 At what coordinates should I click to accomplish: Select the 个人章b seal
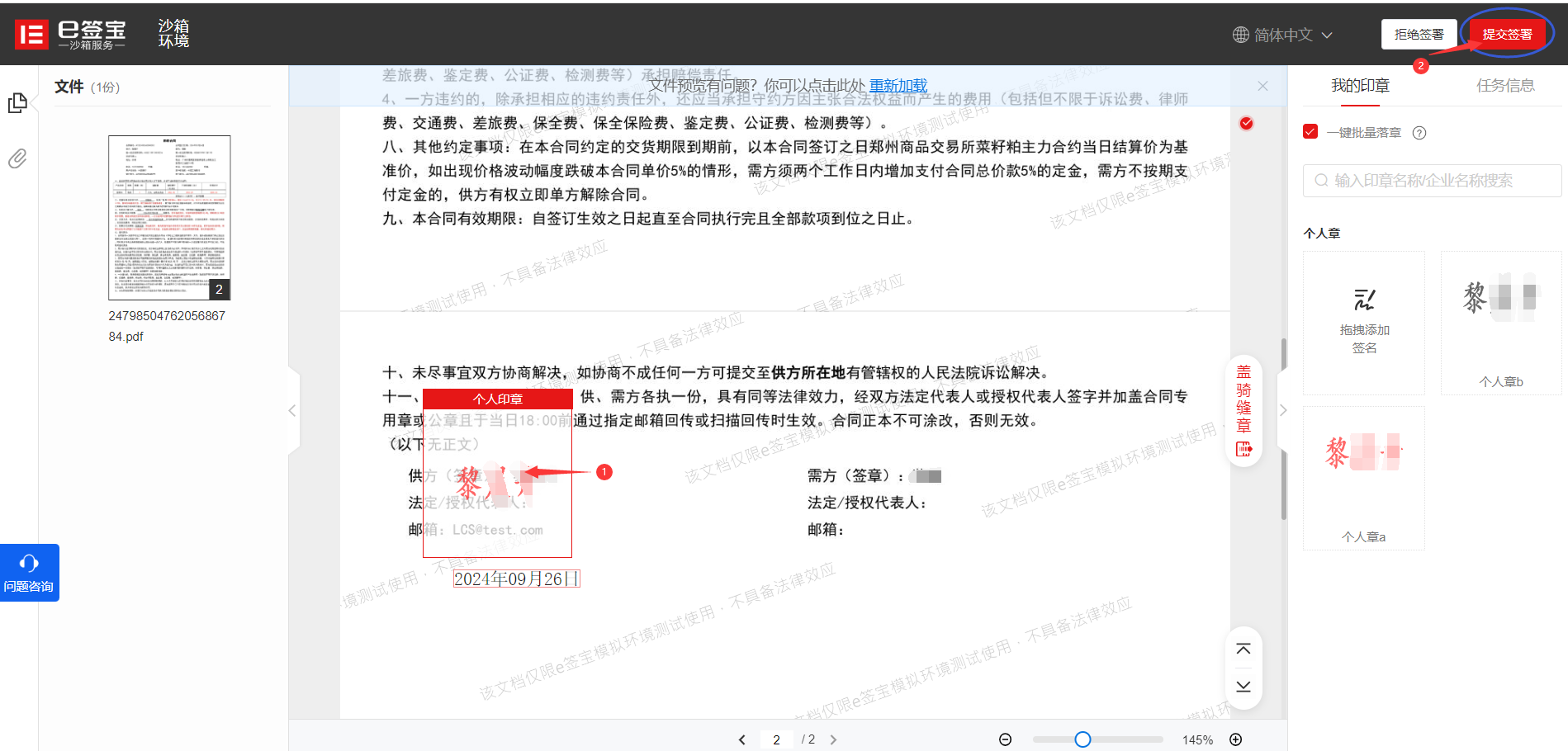click(1501, 323)
